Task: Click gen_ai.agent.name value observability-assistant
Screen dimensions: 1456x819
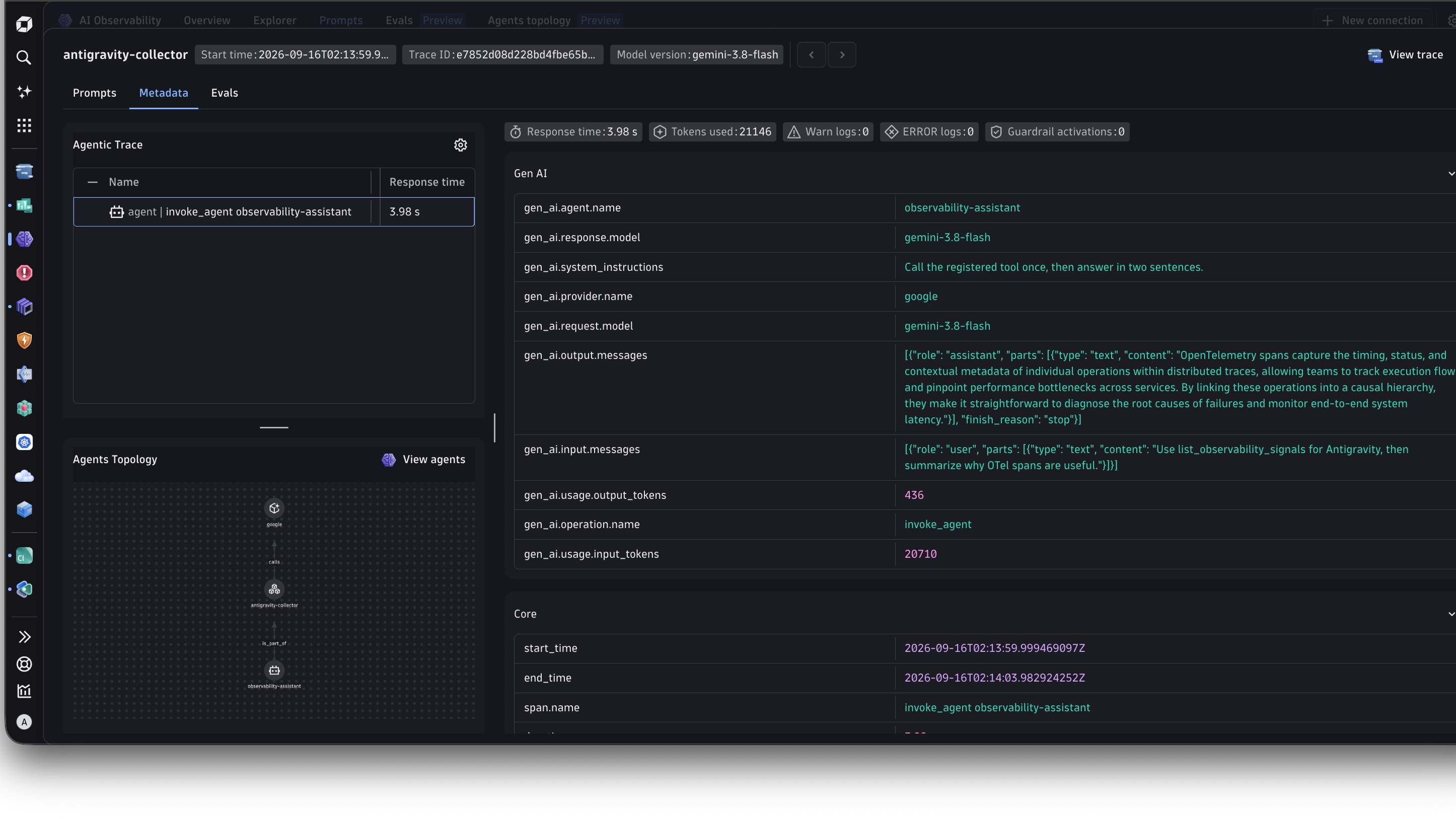Action: click(962, 208)
